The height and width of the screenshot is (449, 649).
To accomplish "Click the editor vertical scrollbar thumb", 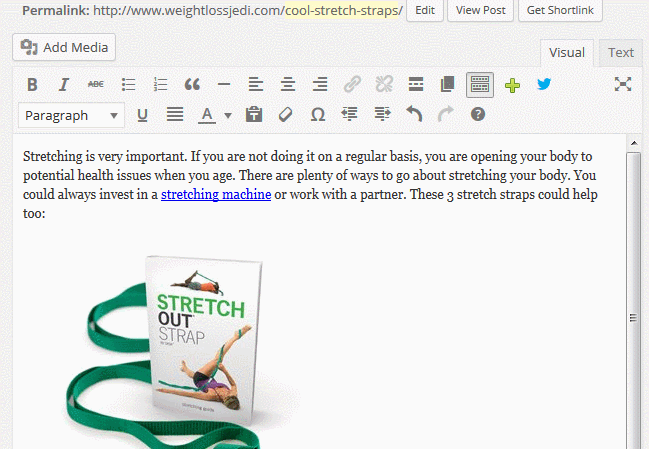I will pyautogui.click(x=633, y=300).
